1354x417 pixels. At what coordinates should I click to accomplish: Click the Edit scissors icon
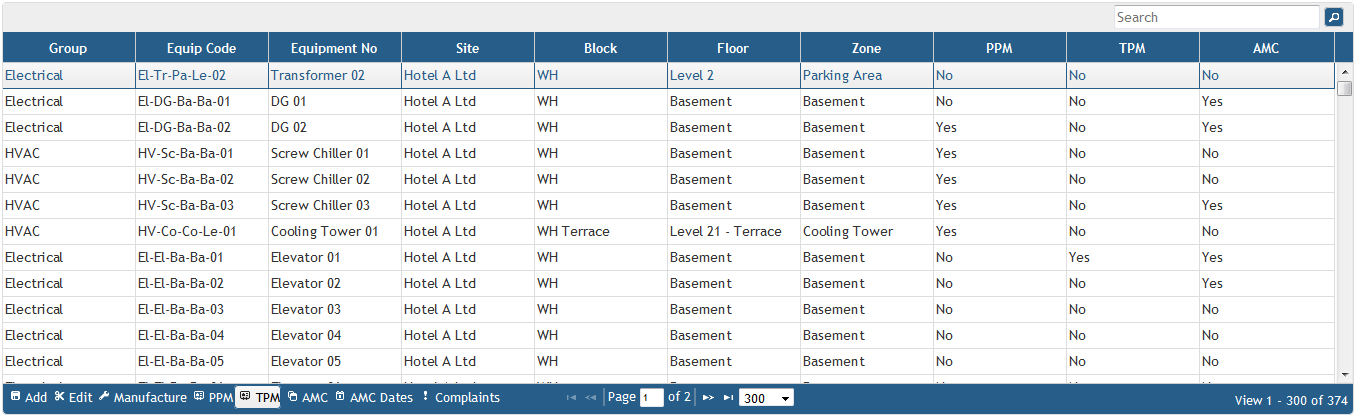point(59,397)
